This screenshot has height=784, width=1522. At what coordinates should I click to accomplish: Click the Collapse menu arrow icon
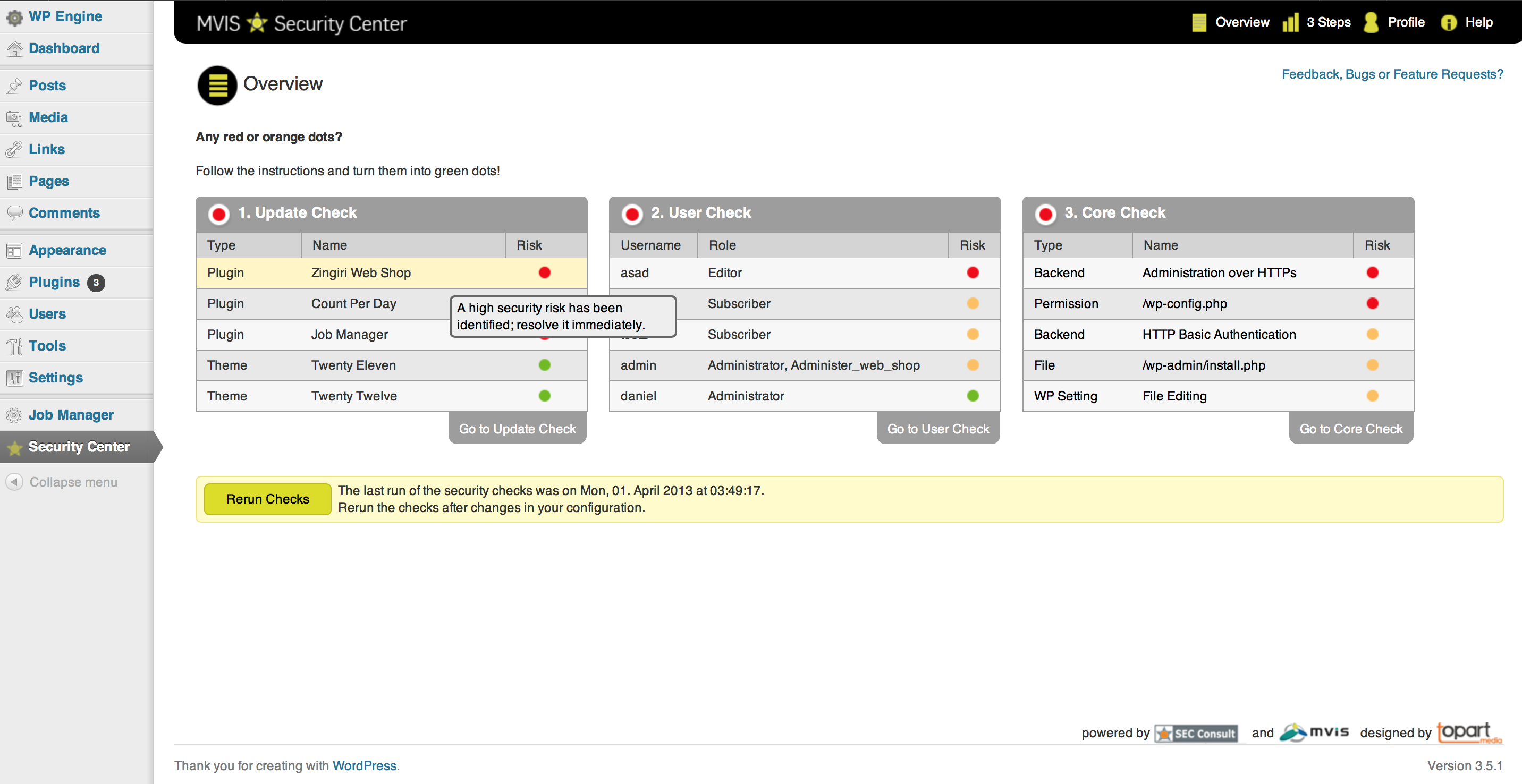(14, 482)
